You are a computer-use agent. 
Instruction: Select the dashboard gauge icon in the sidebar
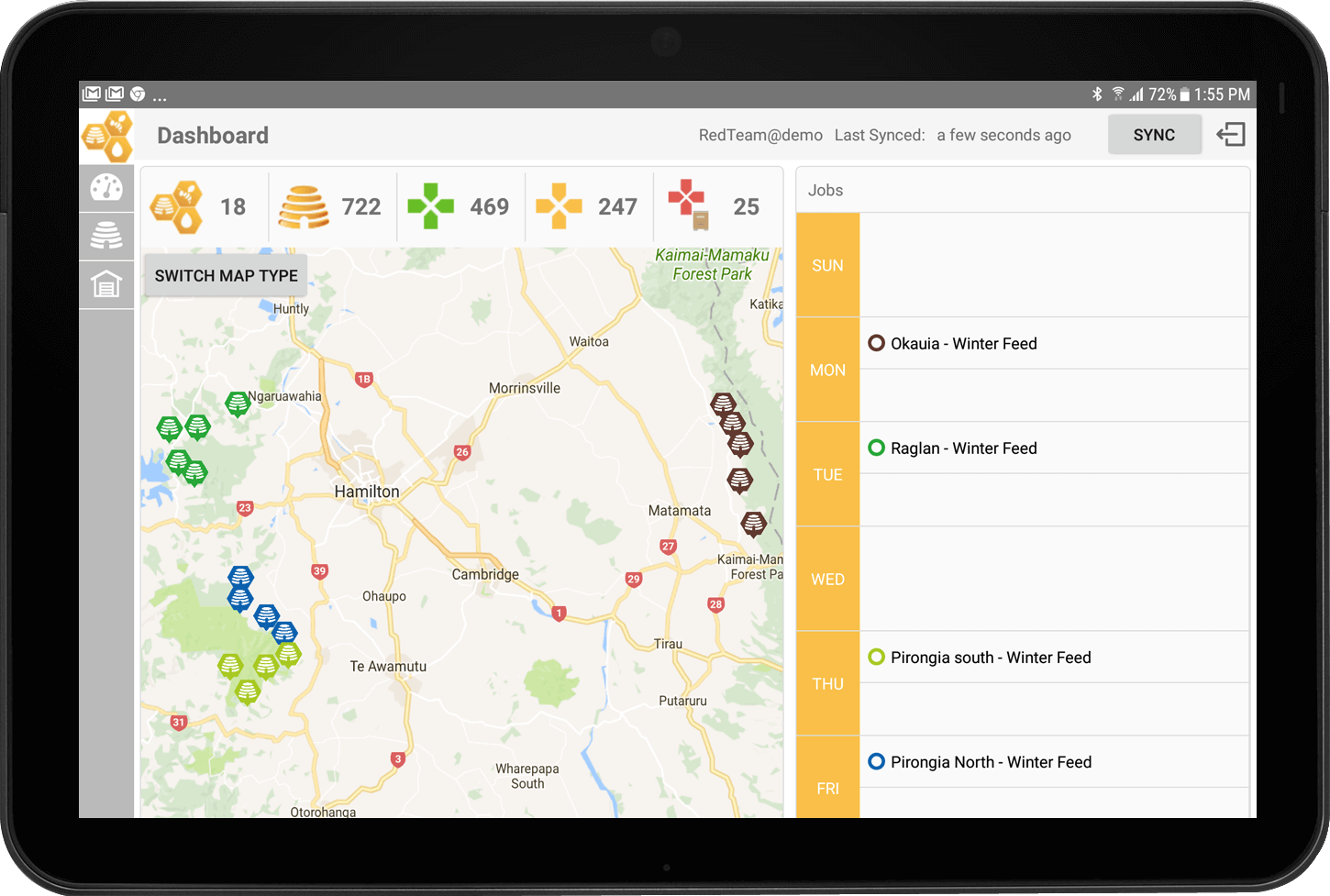106,187
